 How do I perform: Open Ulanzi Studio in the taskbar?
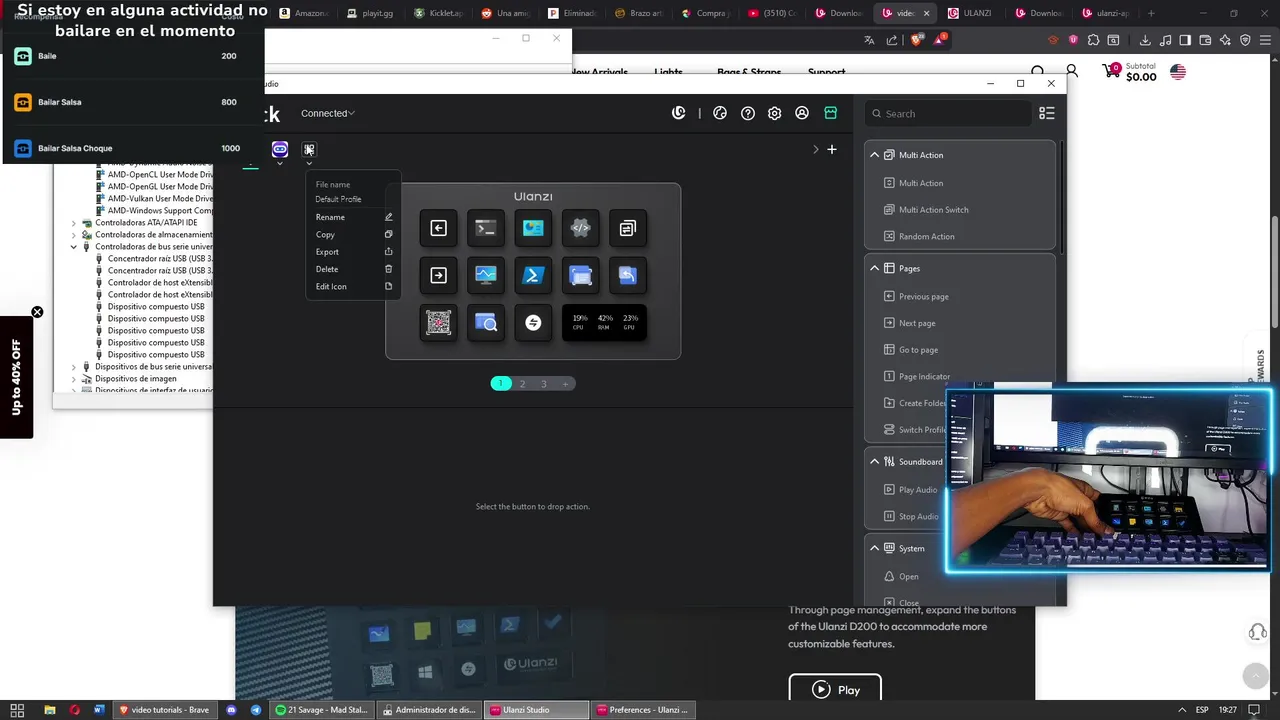coord(535,710)
